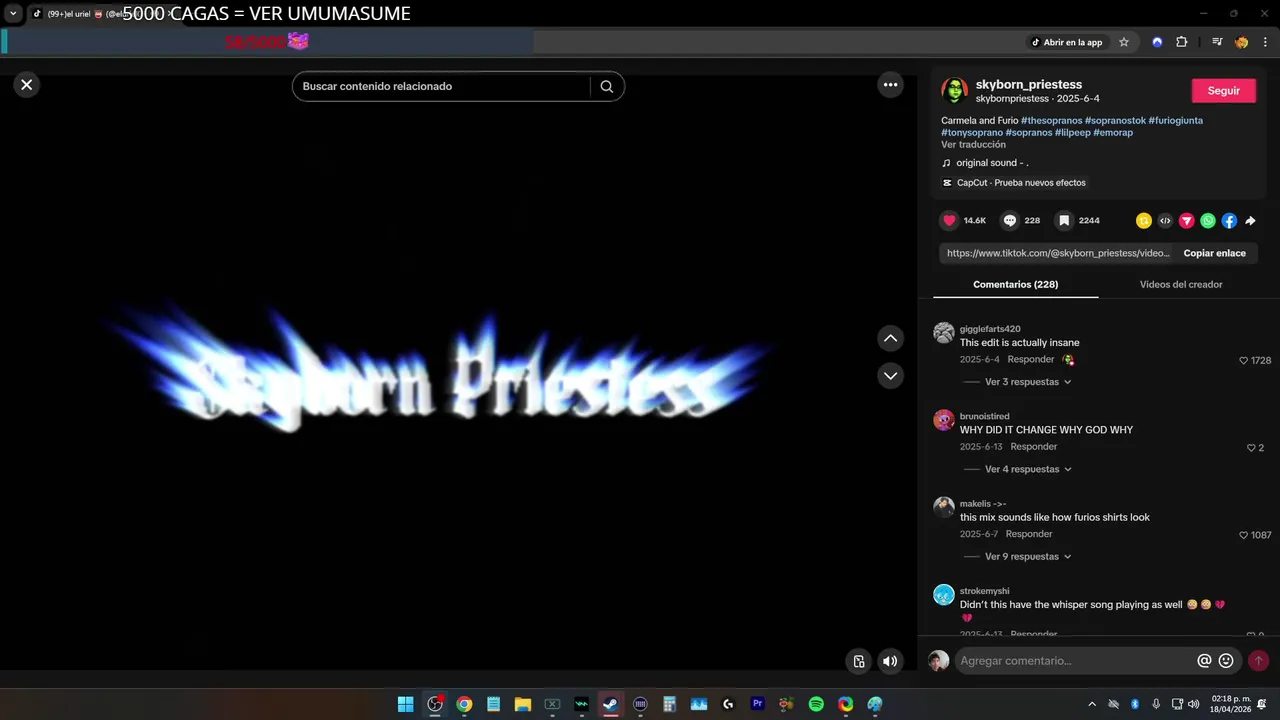Select the video URL field
The image size is (1280, 720).
(1058, 253)
